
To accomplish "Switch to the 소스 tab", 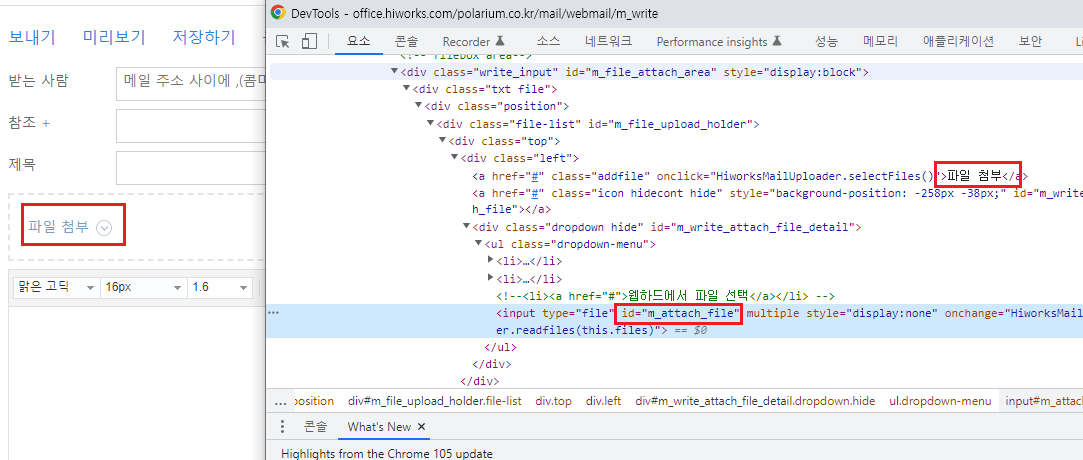I will [x=548, y=41].
